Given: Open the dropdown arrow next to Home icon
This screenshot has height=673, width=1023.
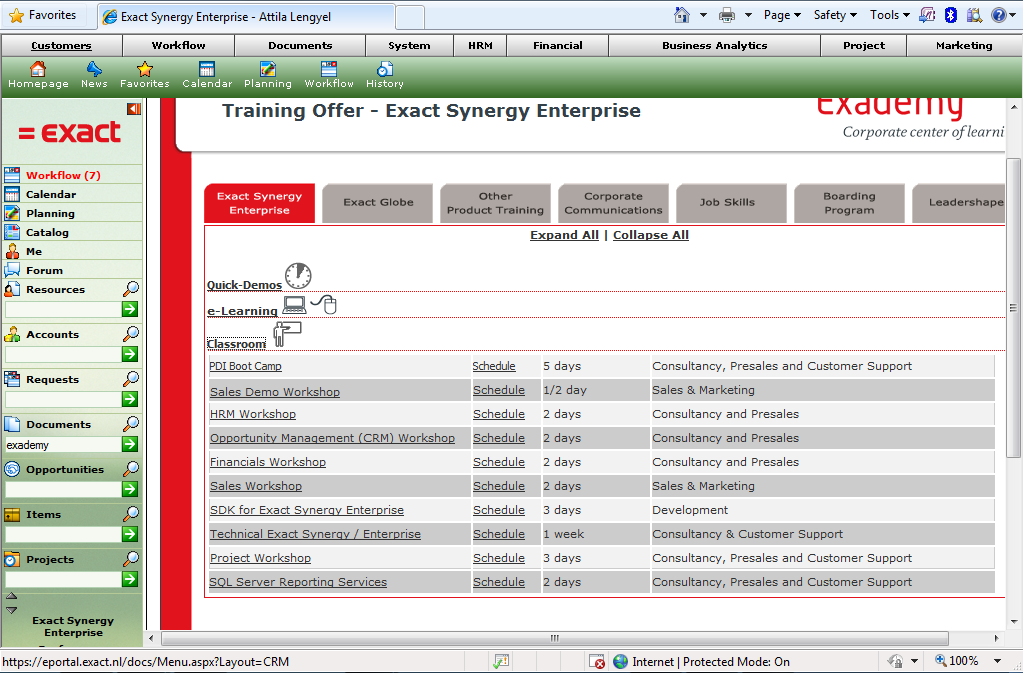Looking at the screenshot, I should click(703, 15).
